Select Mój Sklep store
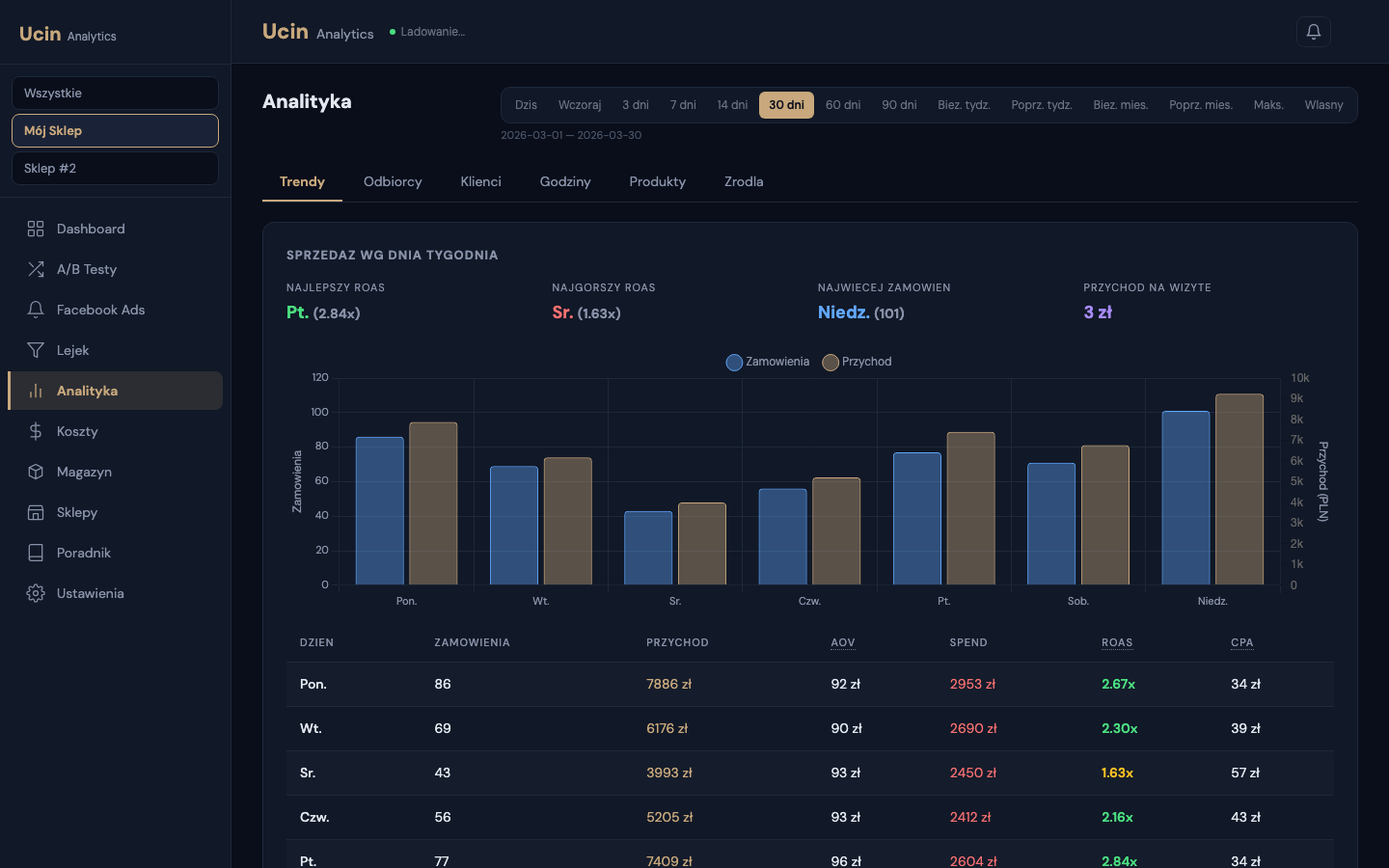This screenshot has width=1389, height=868. click(x=115, y=131)
